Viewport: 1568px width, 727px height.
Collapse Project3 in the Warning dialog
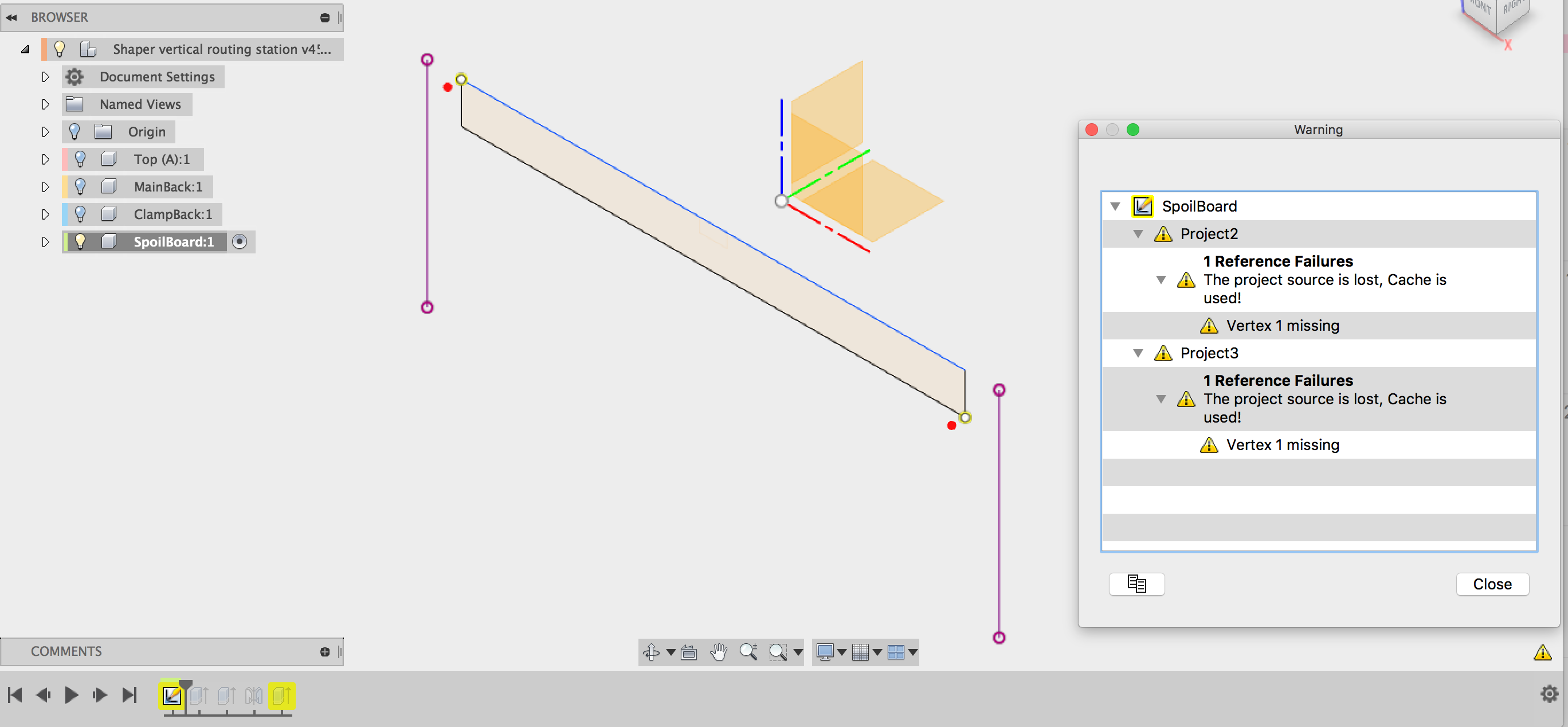pyautogui.click(x=1138, y=353)
